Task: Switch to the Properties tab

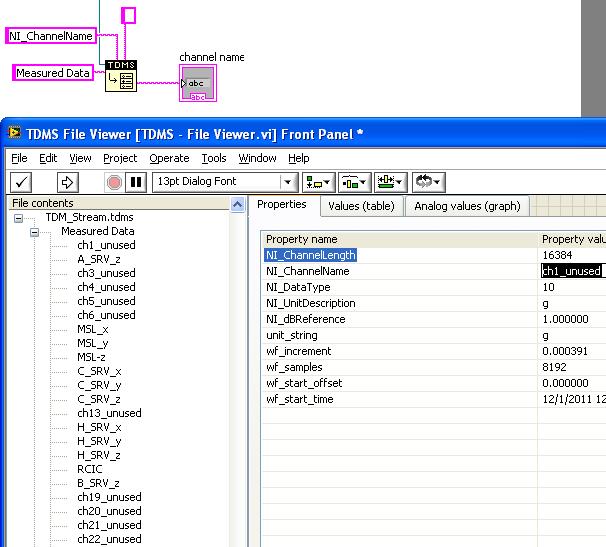Action: pos(282,204)
